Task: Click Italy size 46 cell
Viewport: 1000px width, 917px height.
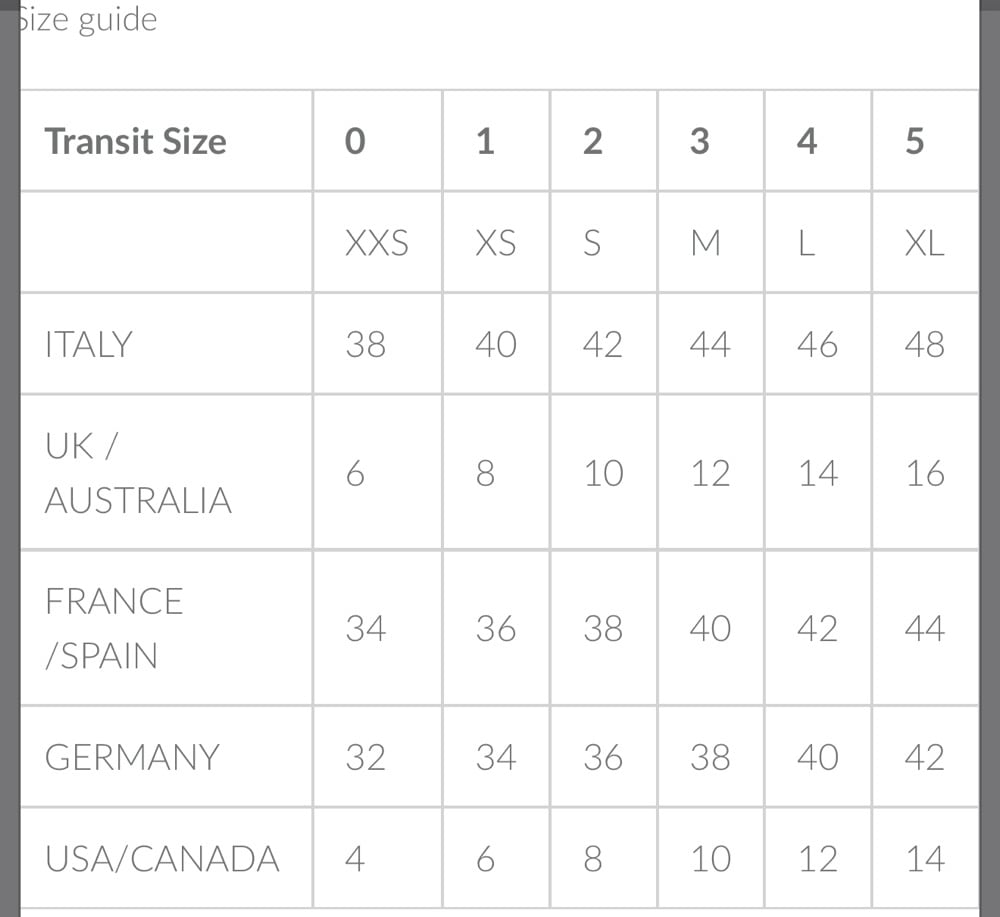Action: tap(817, 344)
